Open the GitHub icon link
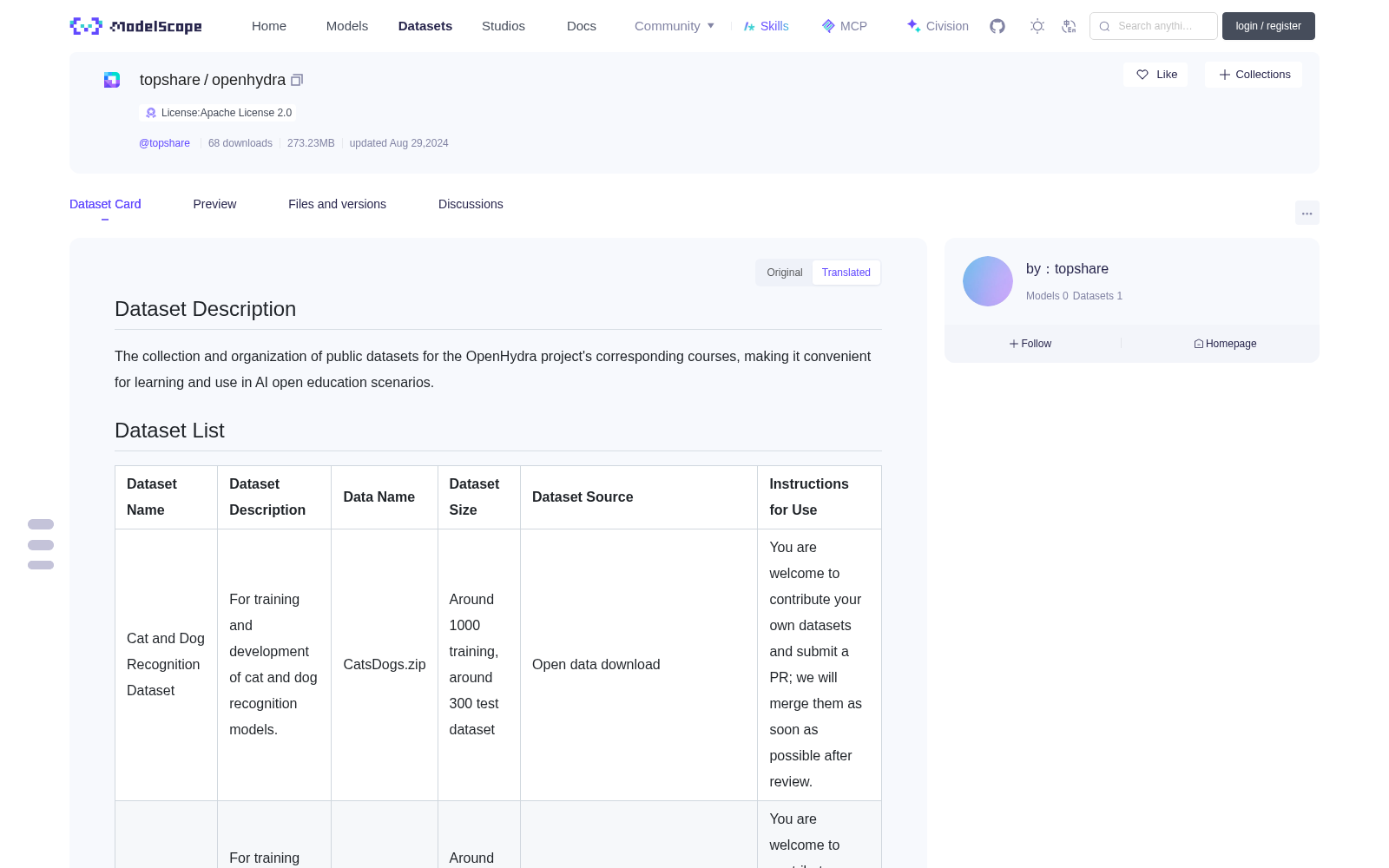The width and height of the screenshot is (1389, 868). click(x=997, y=26)
